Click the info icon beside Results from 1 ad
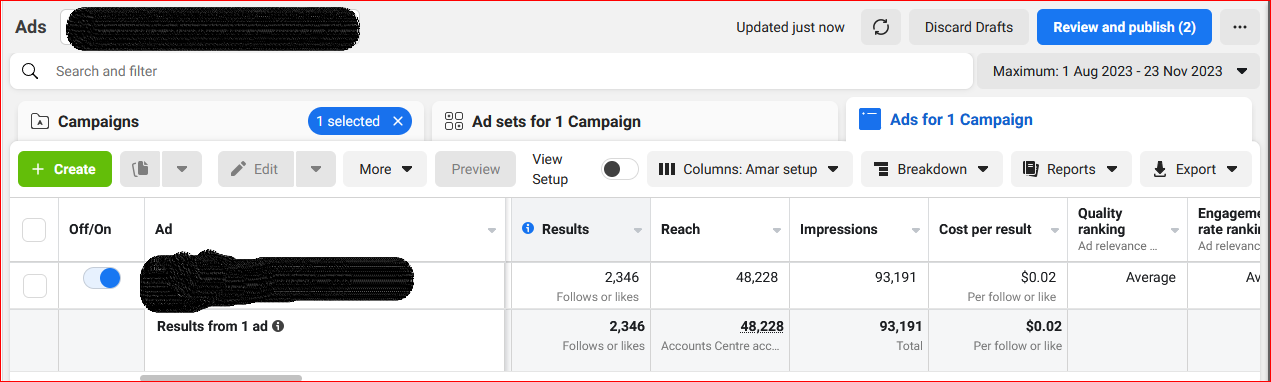This screenshot has width=1271, height=382. (x=278, y=326)
